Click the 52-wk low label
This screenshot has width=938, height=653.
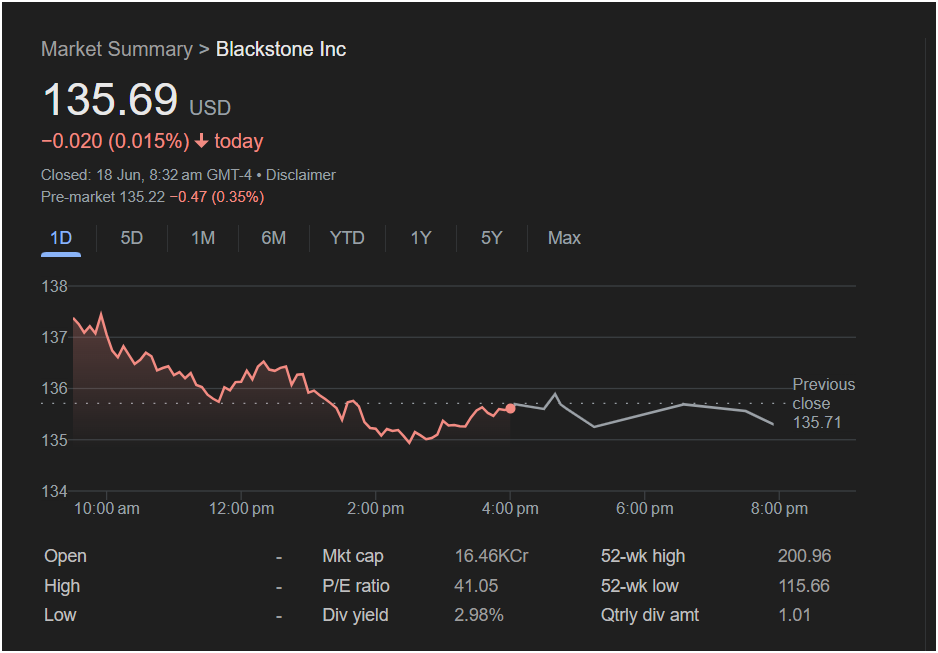pos(639,586)
